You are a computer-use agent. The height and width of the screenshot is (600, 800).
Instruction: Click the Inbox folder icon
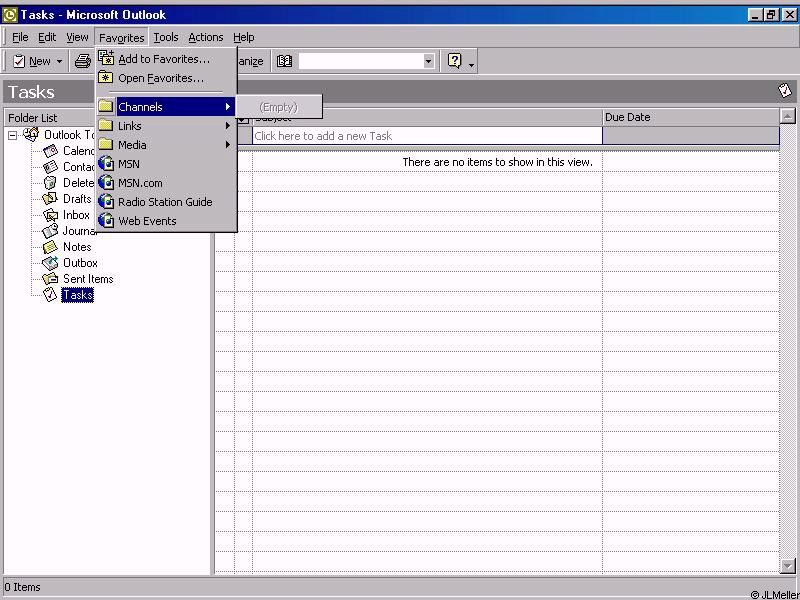[51, 215]
